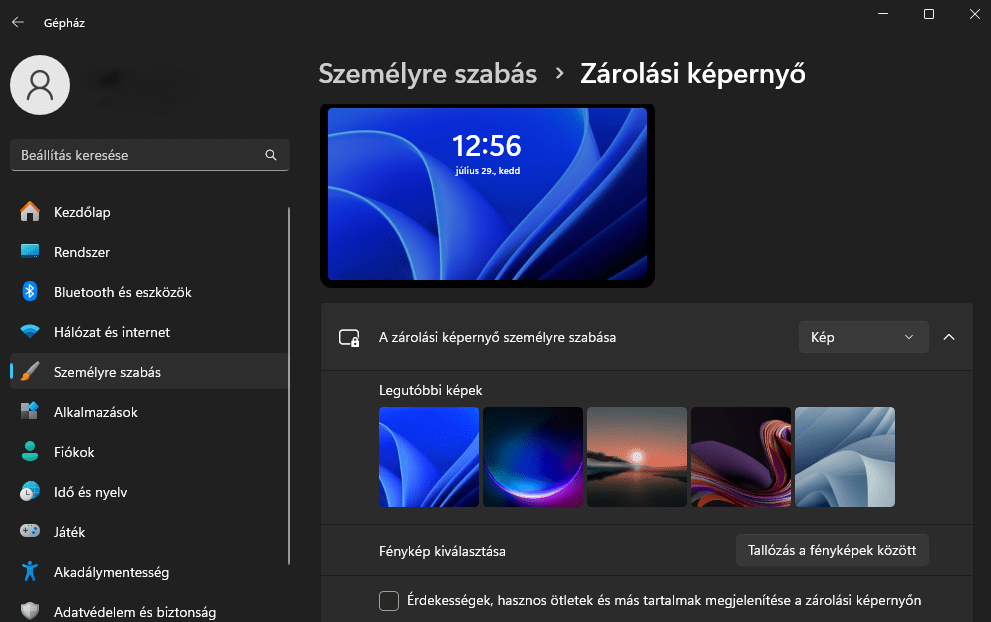Viewport: 991px width, 622px height.
Task: Select the purple ribbon swirl thumbnail
Action: (x=741, y=456)
